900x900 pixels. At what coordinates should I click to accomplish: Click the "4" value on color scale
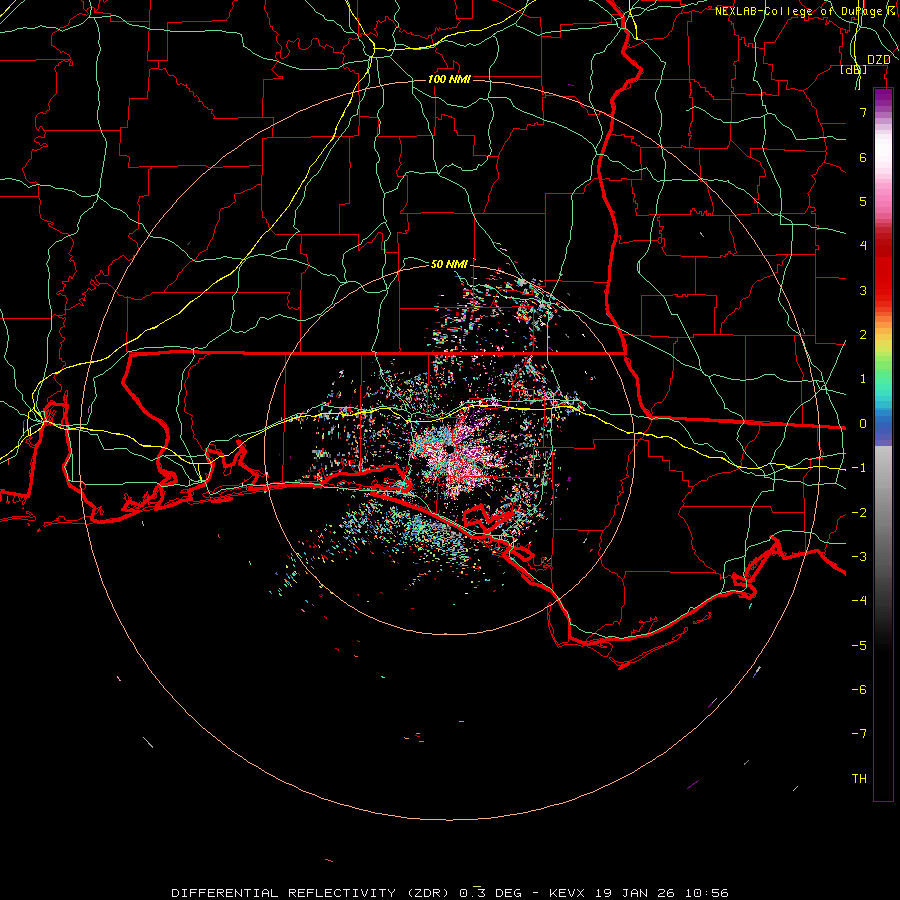click(x=863, y=246)
